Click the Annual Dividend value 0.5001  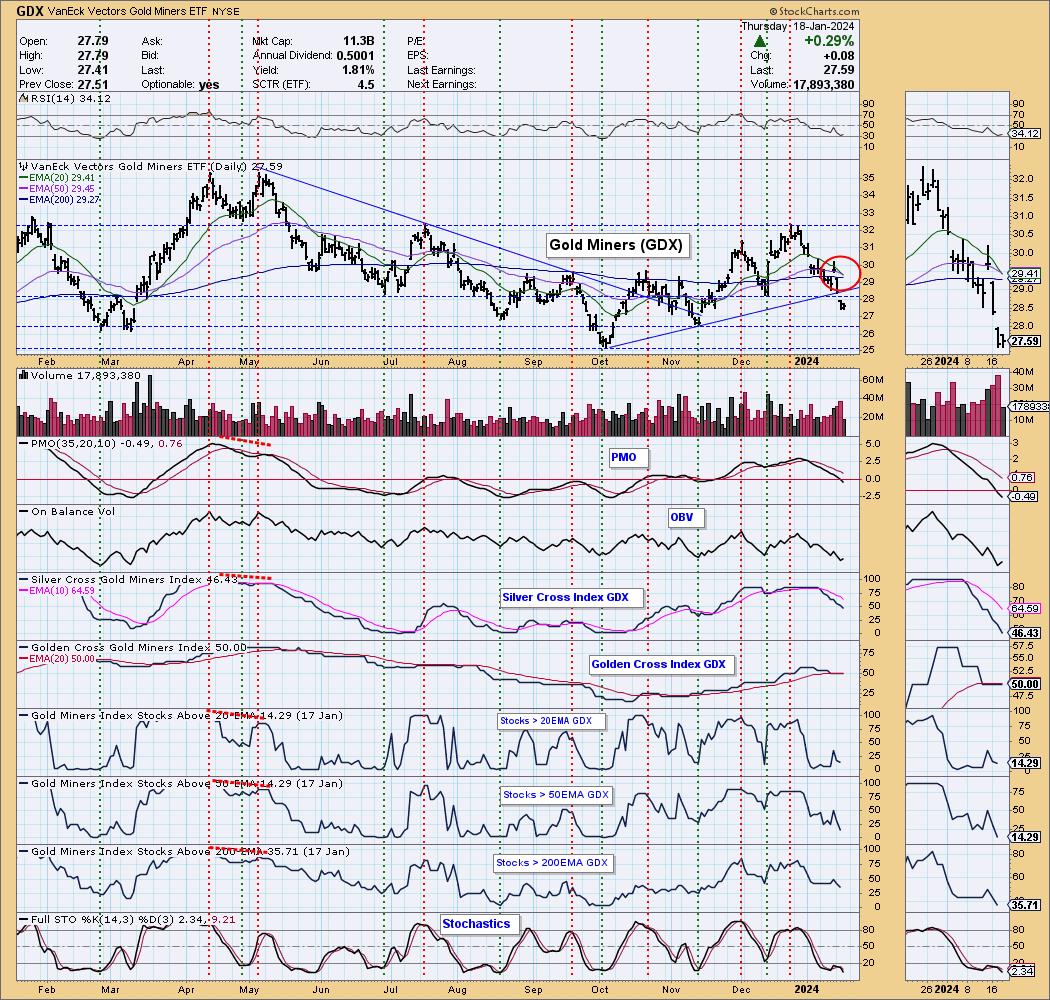[x=355, y=56]
